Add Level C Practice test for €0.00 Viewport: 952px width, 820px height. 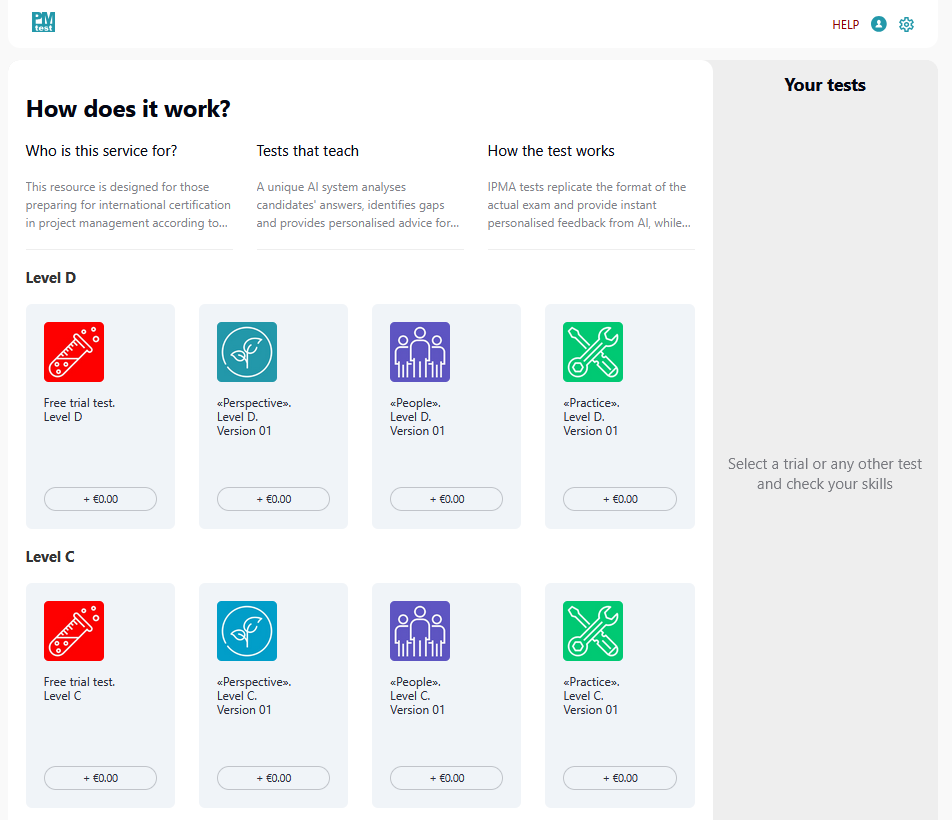[620, 778]
